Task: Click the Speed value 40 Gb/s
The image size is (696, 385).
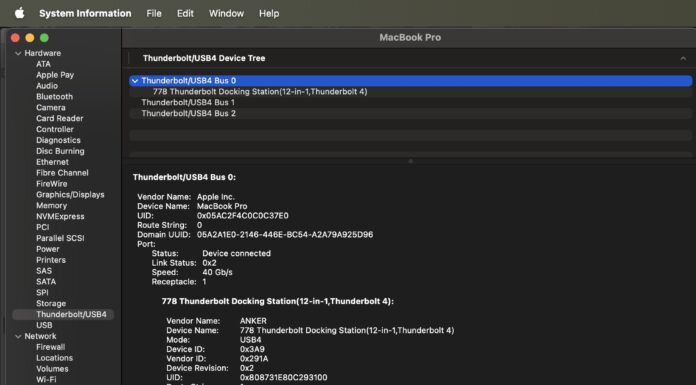Action: pyautogui.click(x=217, y=272)
